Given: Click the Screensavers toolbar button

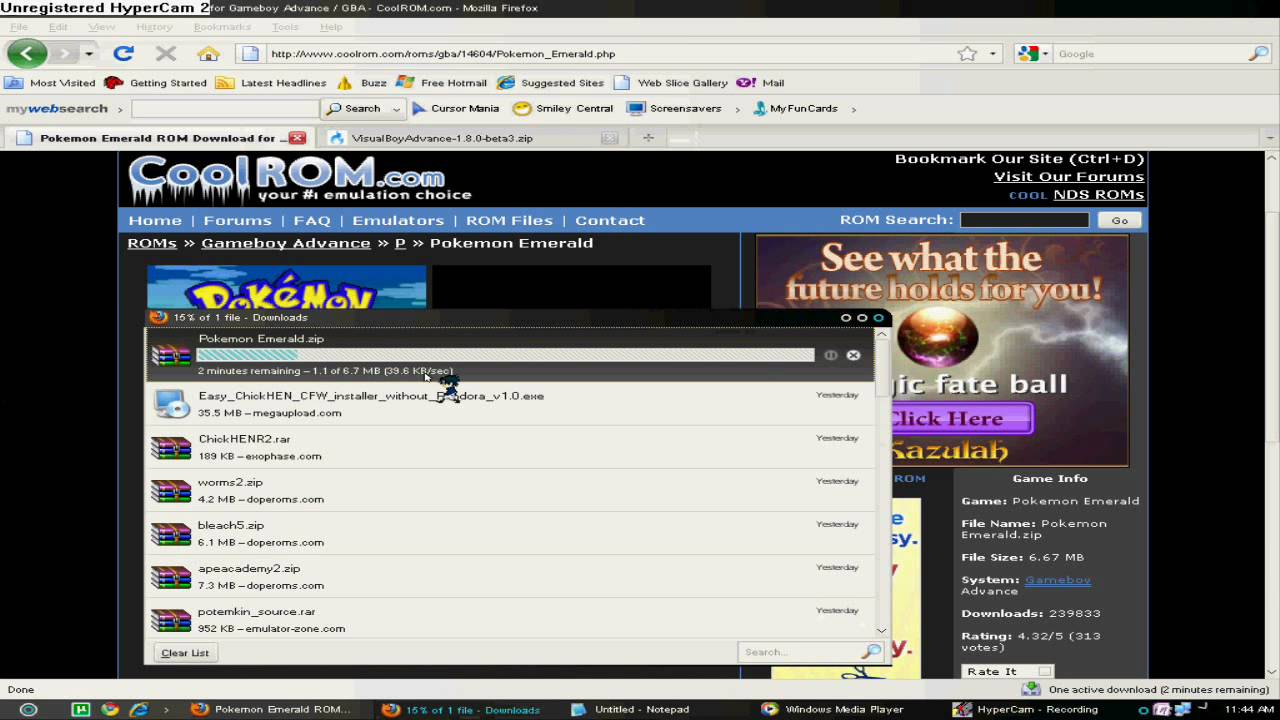Looking at the screenshot, I should [x=674, y=108].
